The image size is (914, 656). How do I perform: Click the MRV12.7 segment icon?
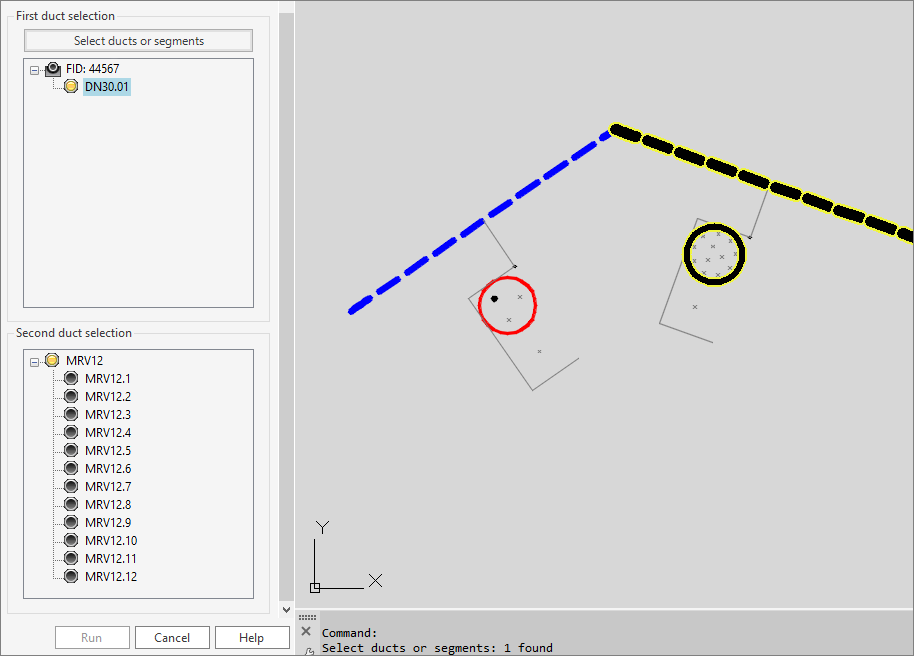71,486
